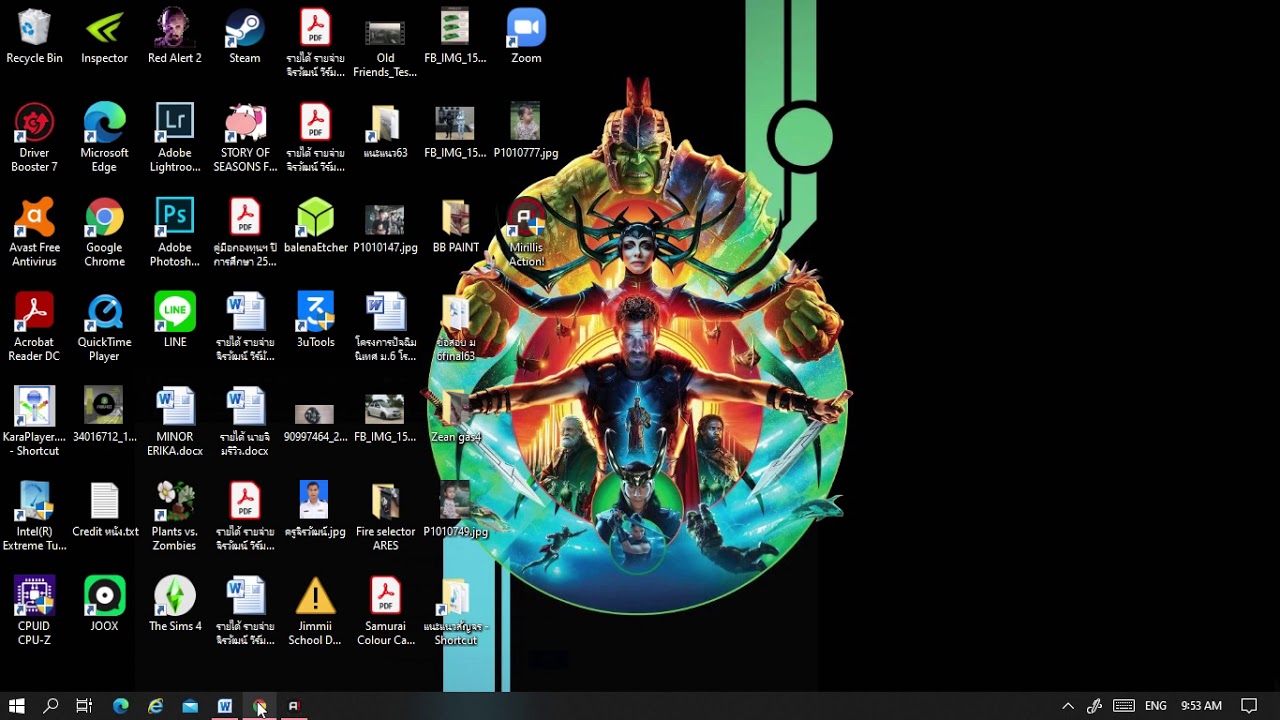Change input language from ENG

tap(1156, 706)
